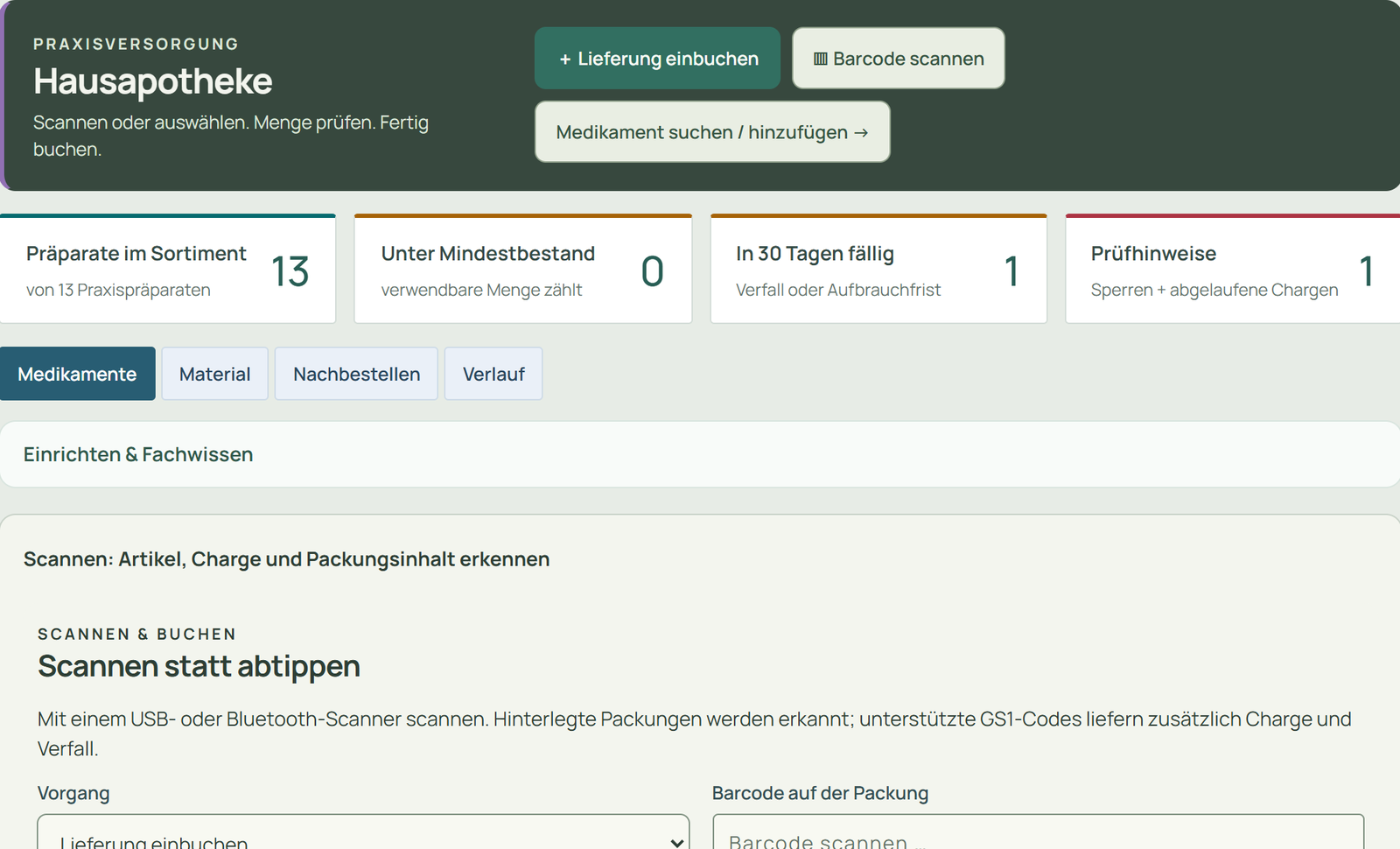Image resolution: width=1400 pixels, height=849 pixels.
Task: Open the Unter Mindestbestand card
Action: coord(523,270)
